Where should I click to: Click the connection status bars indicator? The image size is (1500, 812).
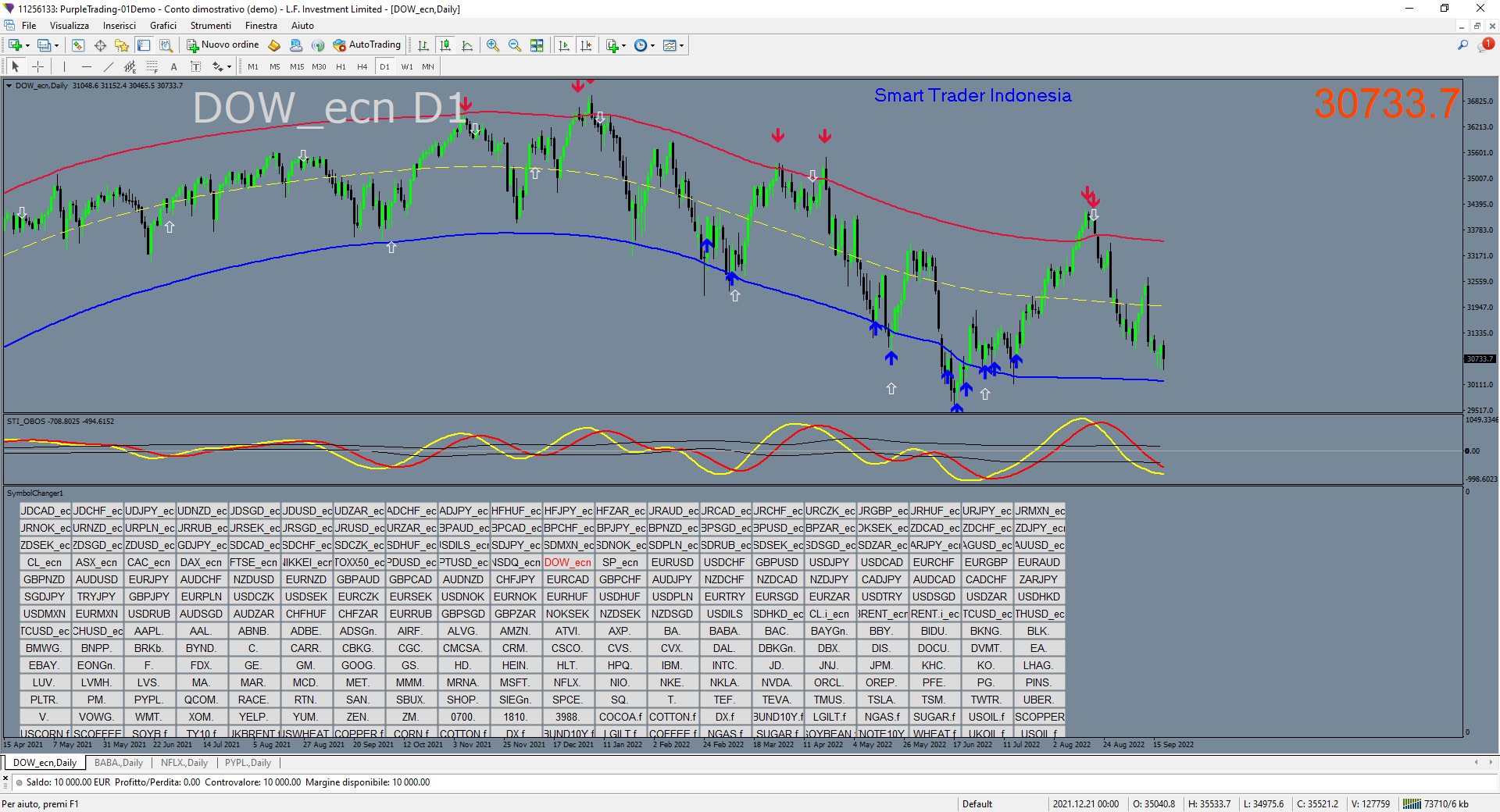pyautogui.click(x=1412, y=804)
